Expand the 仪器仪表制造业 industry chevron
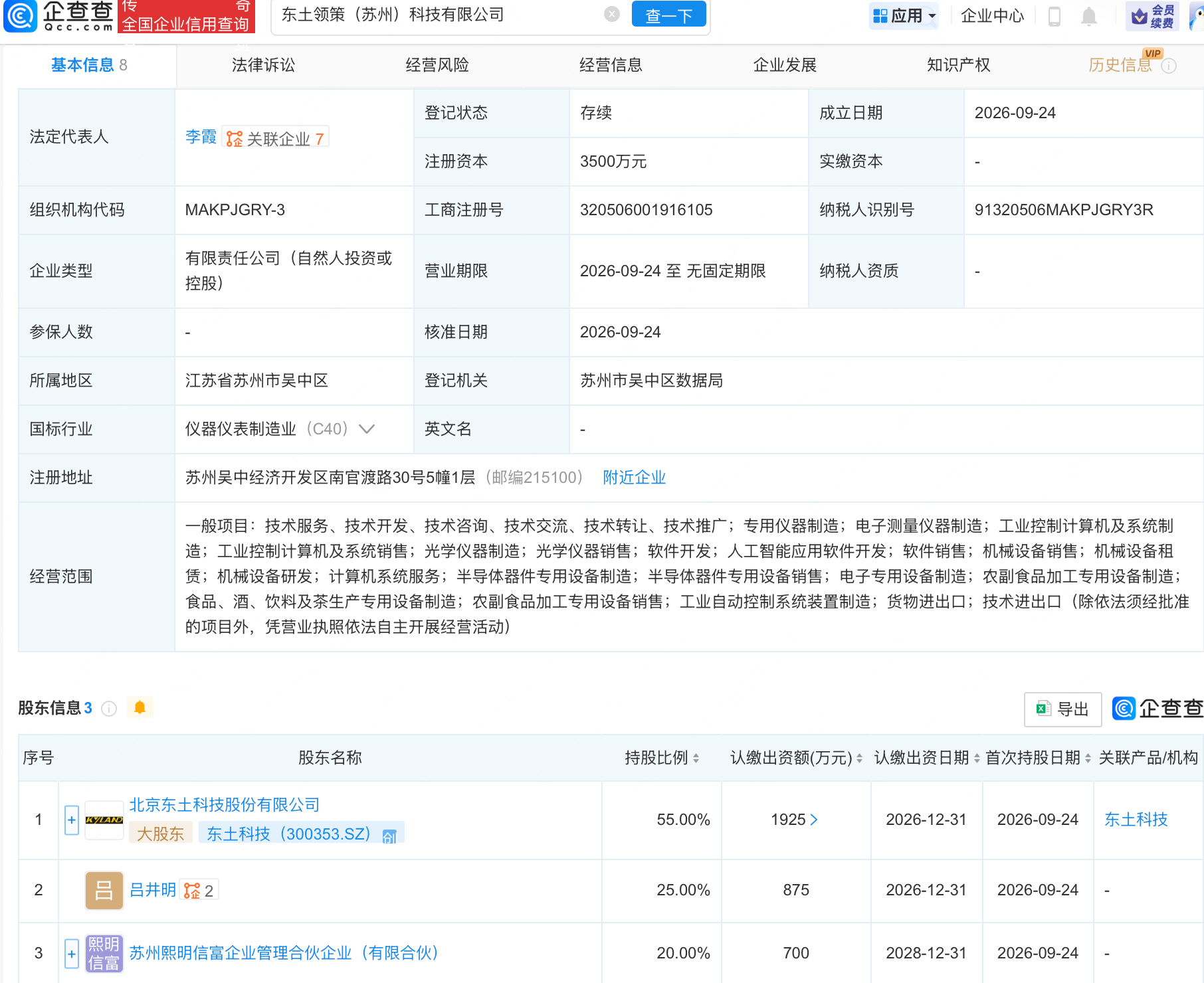This screenshot has width=1204, height=983. 367,429
